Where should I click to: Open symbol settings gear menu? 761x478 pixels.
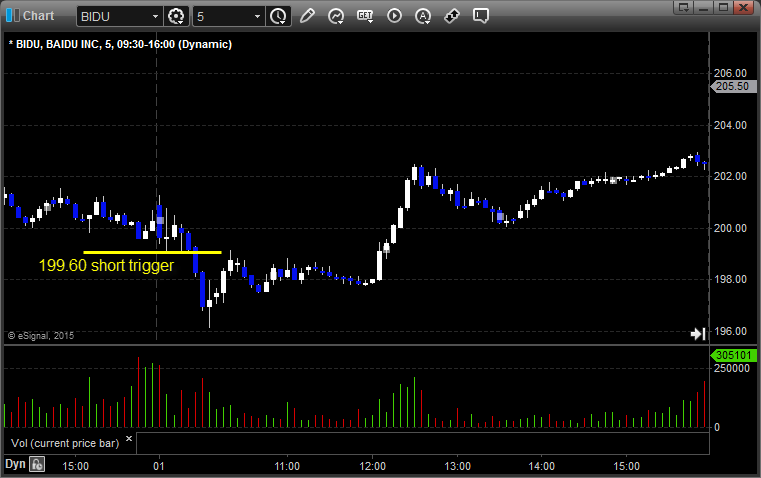176,16
